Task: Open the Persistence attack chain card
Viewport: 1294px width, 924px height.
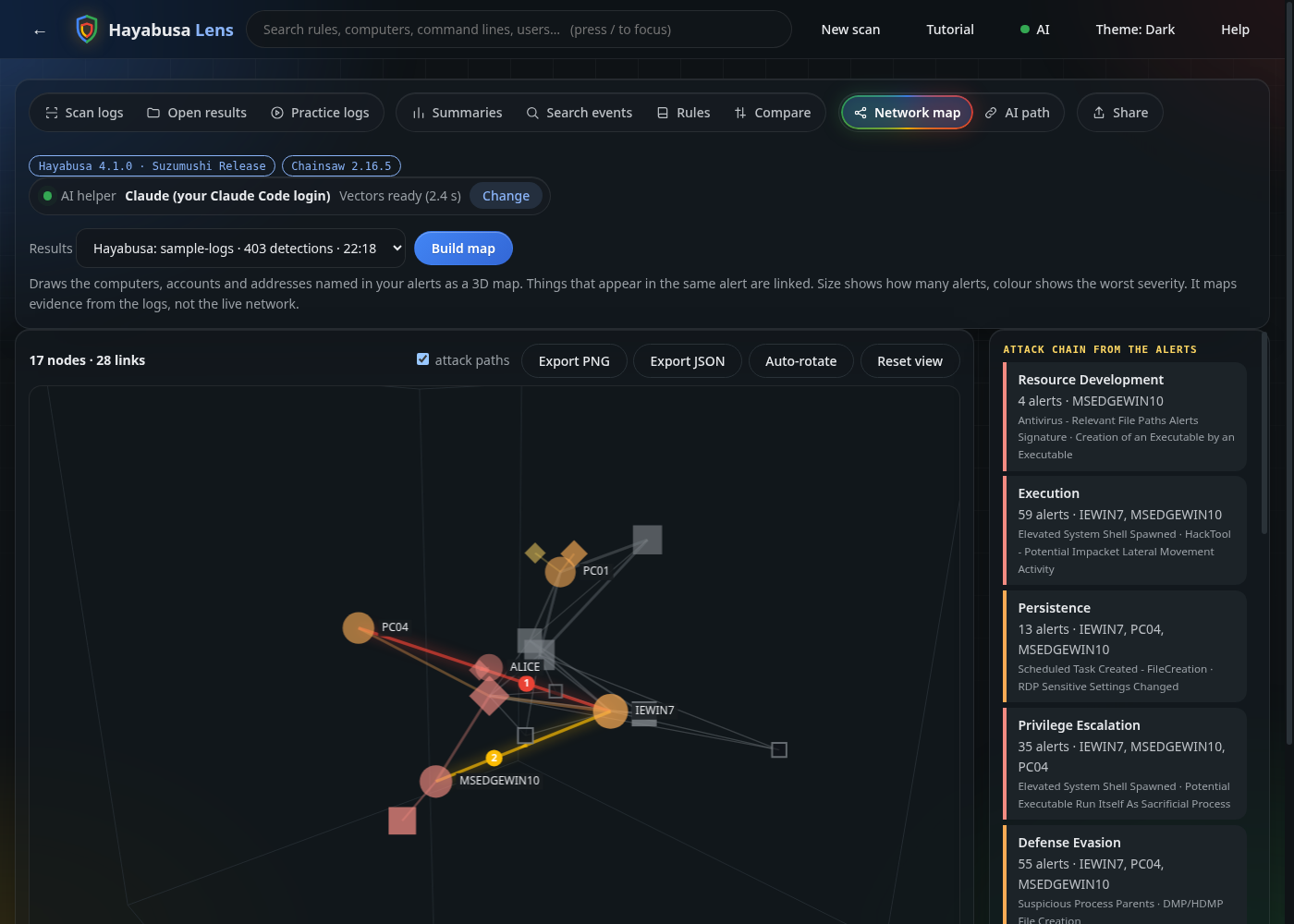Action: [1125, 646]
